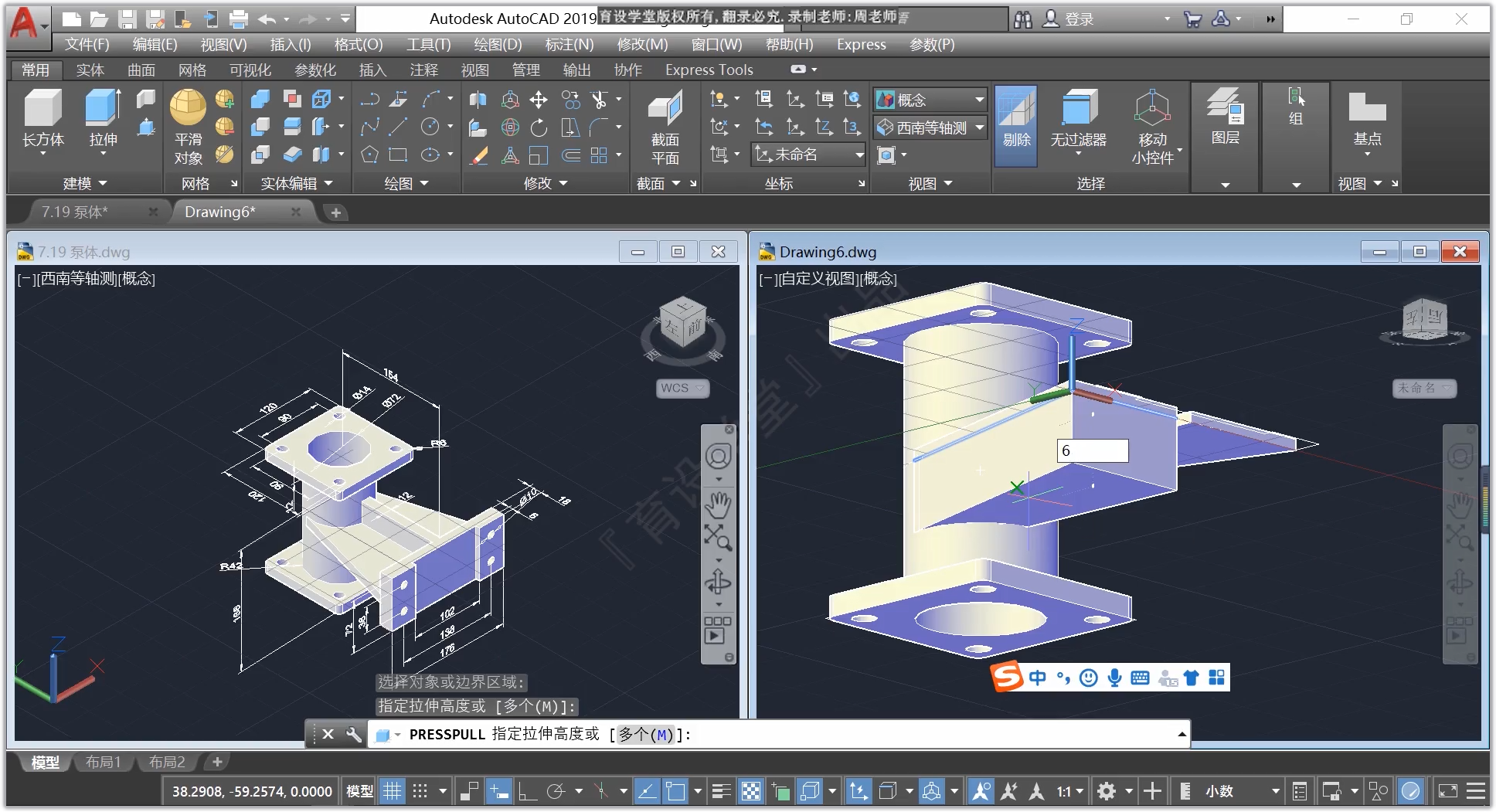Open the UCS 未命名 dropdown
This screenshot has height=812, width=1496.
pyautogui.click(x=808, y=155)
